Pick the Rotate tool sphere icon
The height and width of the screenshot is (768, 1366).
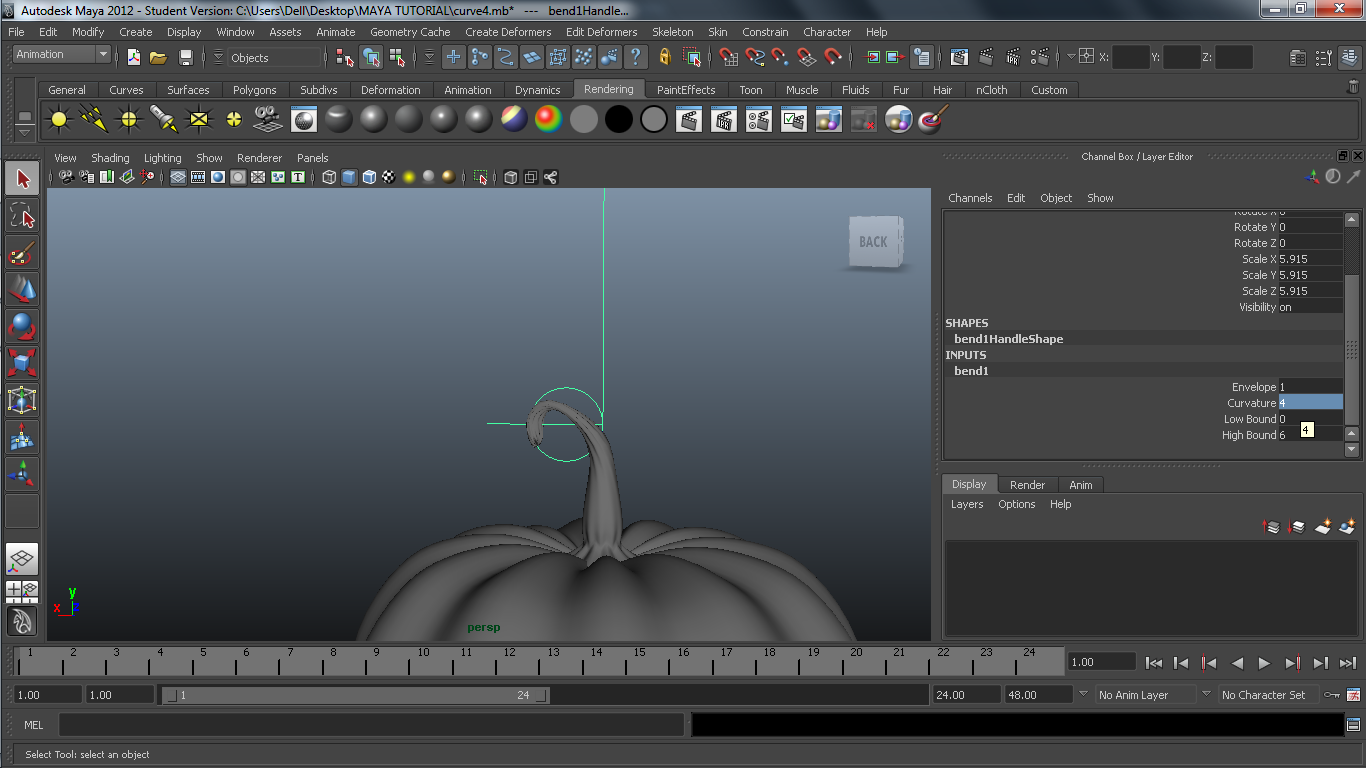(22, 326)
